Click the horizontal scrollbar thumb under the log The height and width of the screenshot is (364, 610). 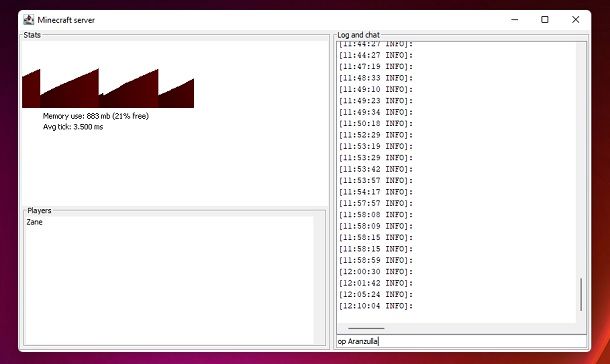tap(366, 328)
